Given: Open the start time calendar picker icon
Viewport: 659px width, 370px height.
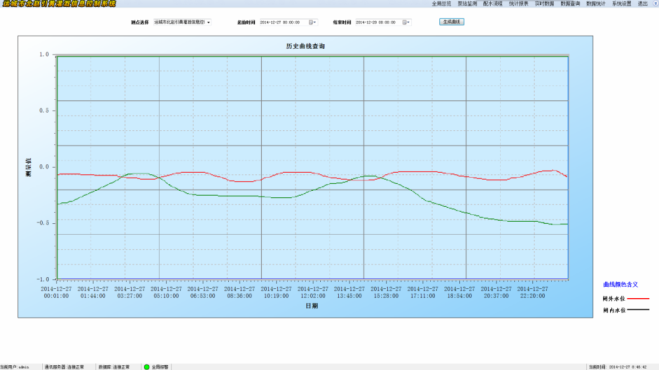Looking at the screenshot, I should [x=312, y=22].
